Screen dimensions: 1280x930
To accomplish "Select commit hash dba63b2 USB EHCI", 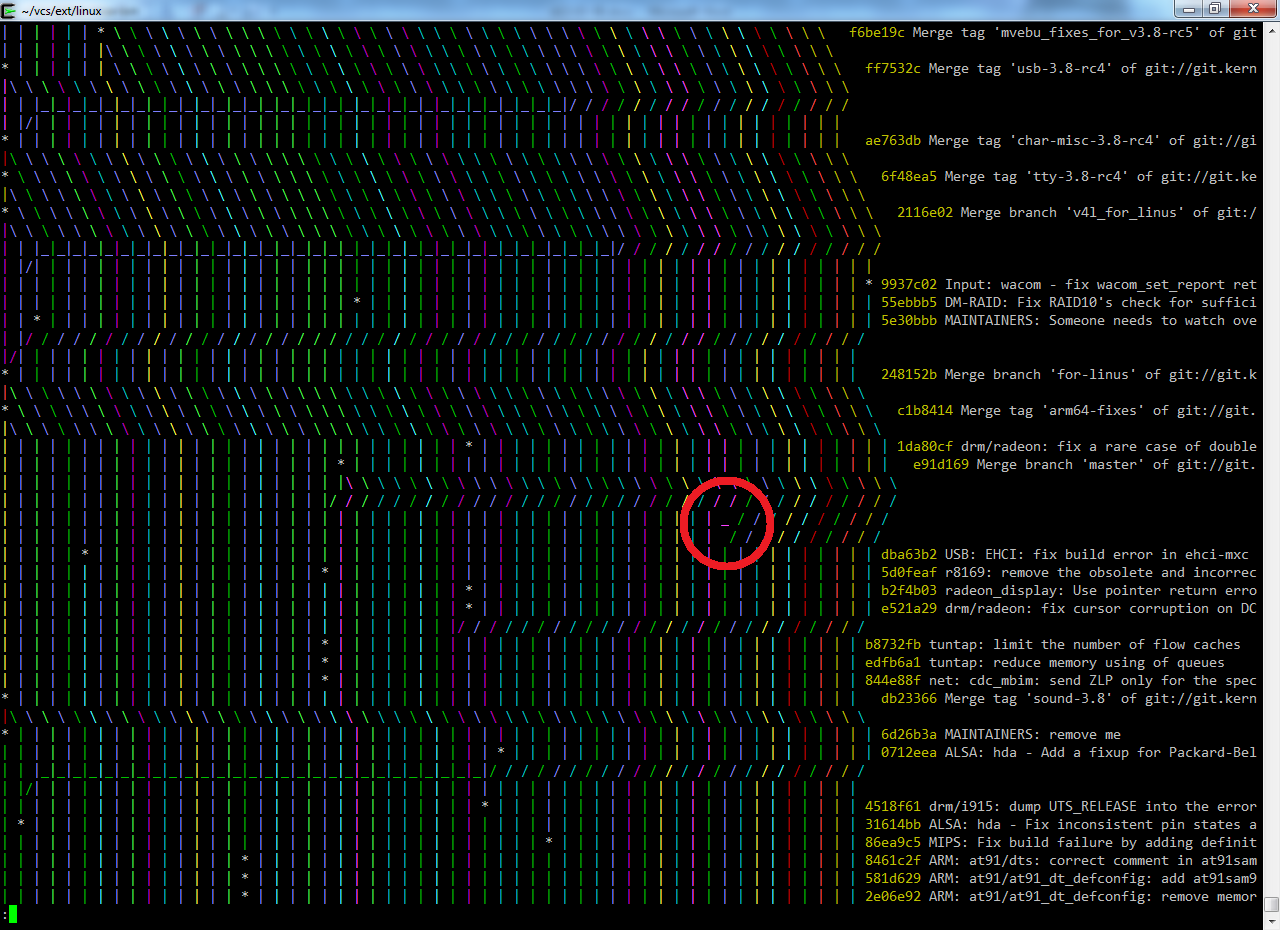I will 909,554.
